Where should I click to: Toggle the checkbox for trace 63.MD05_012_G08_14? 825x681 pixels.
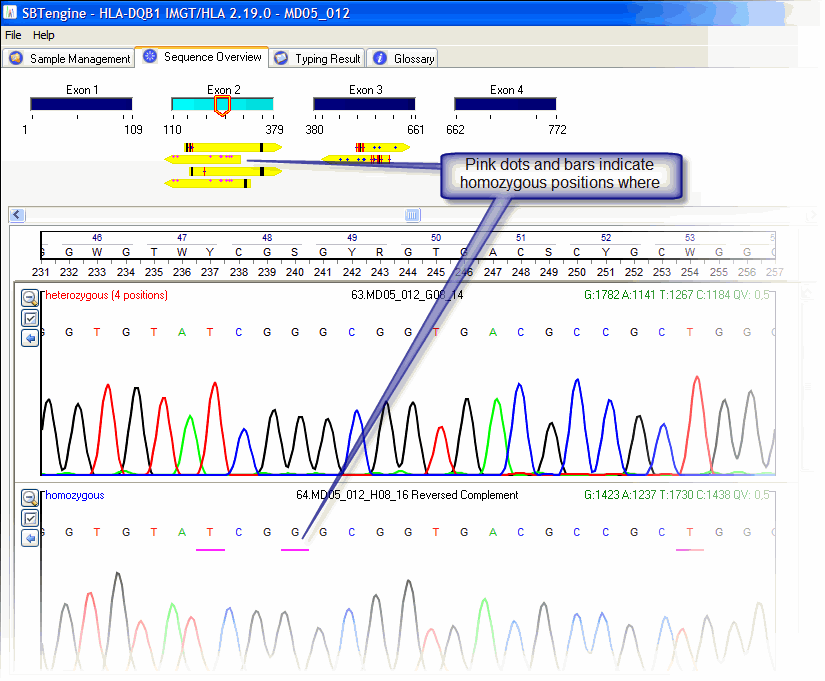30,318
